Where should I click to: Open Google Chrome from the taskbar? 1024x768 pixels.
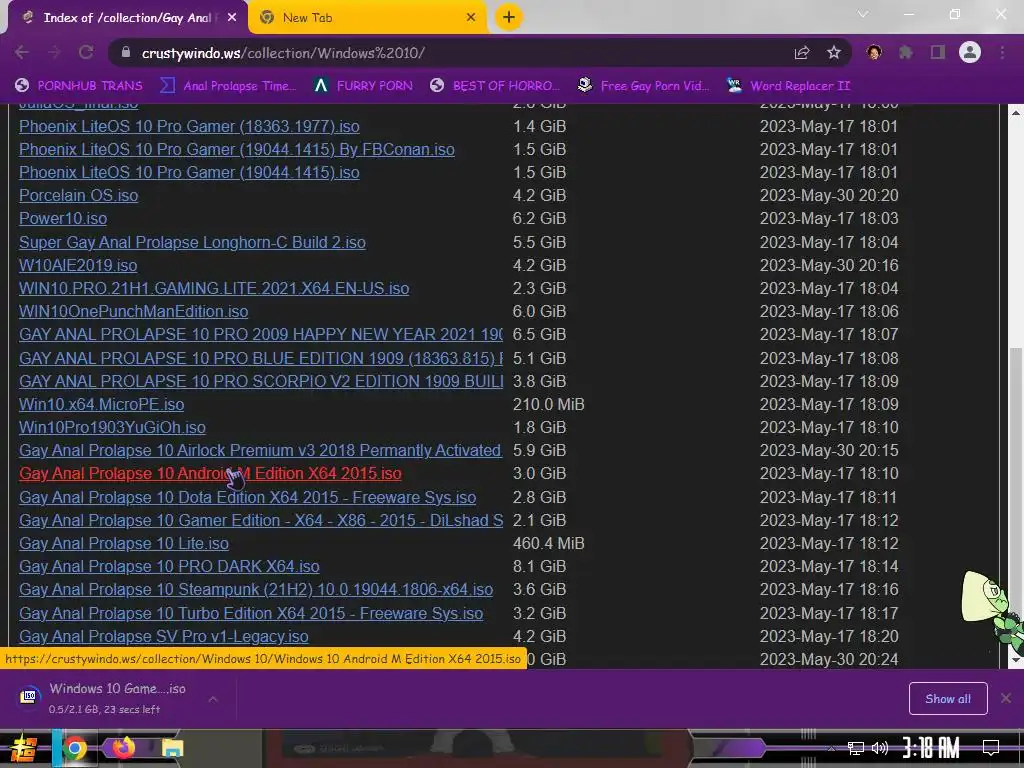click(75, 748)
